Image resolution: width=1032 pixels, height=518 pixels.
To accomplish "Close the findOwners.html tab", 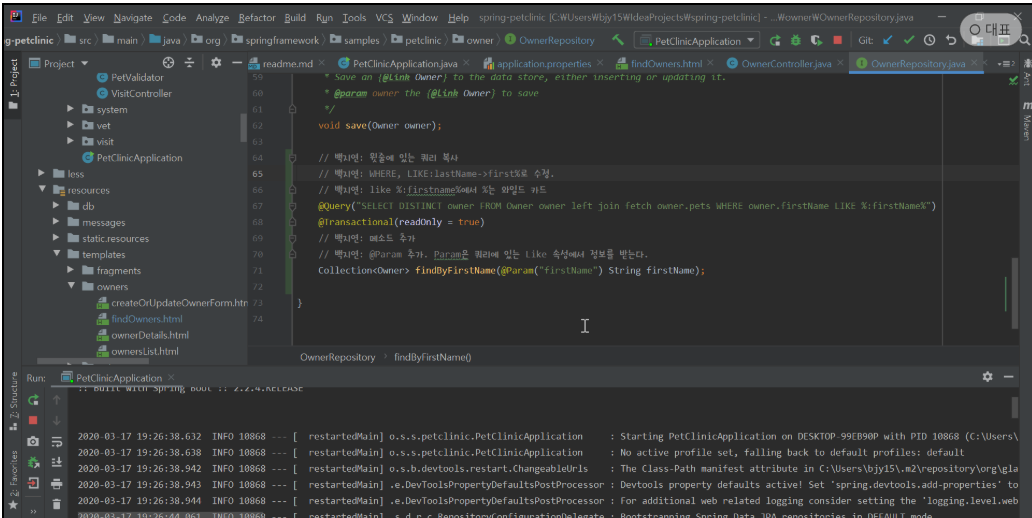I will [710, 63].
